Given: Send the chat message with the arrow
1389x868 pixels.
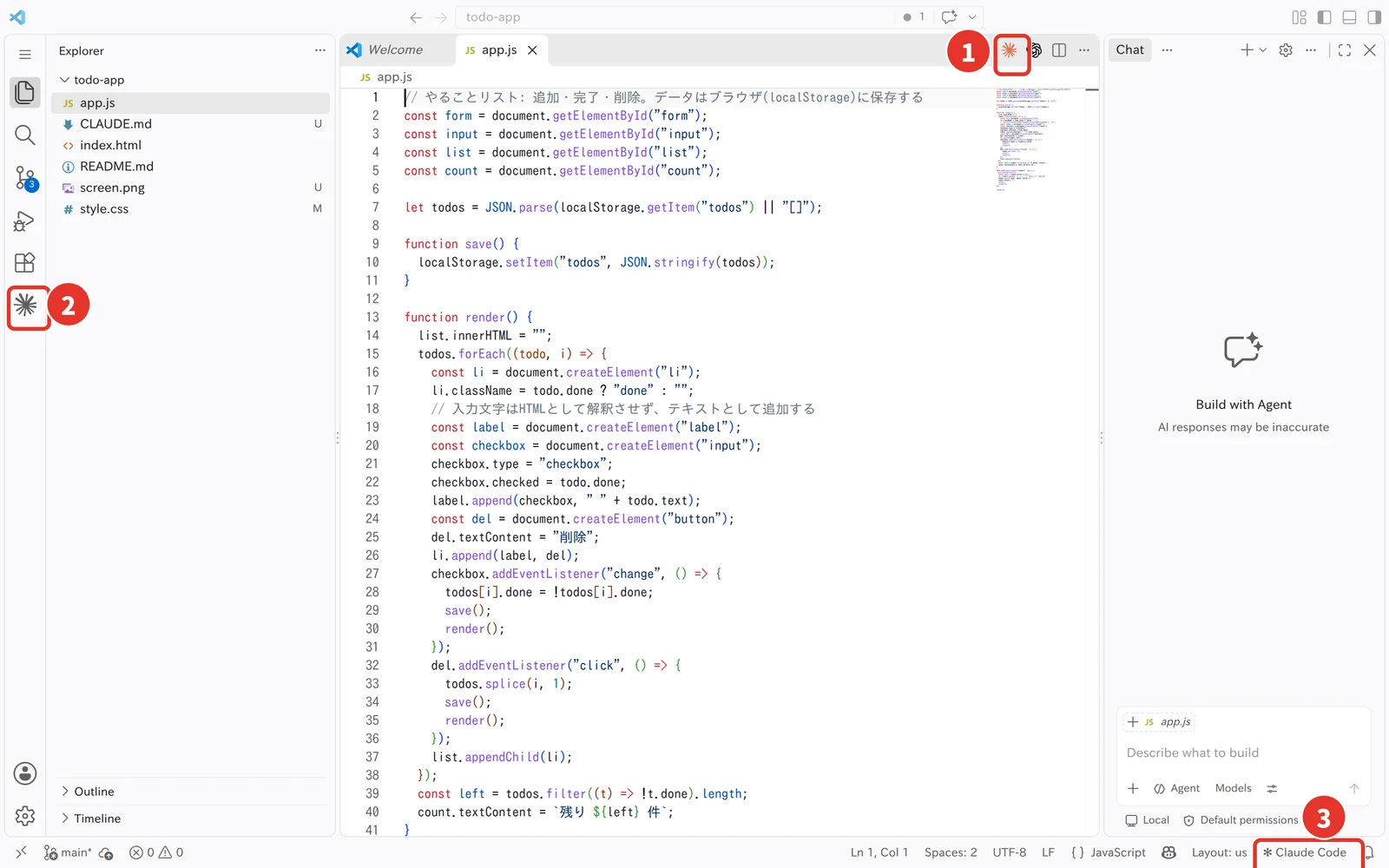Looking at the screenshot, I should pyautogui.click(x=1354, y=789).
